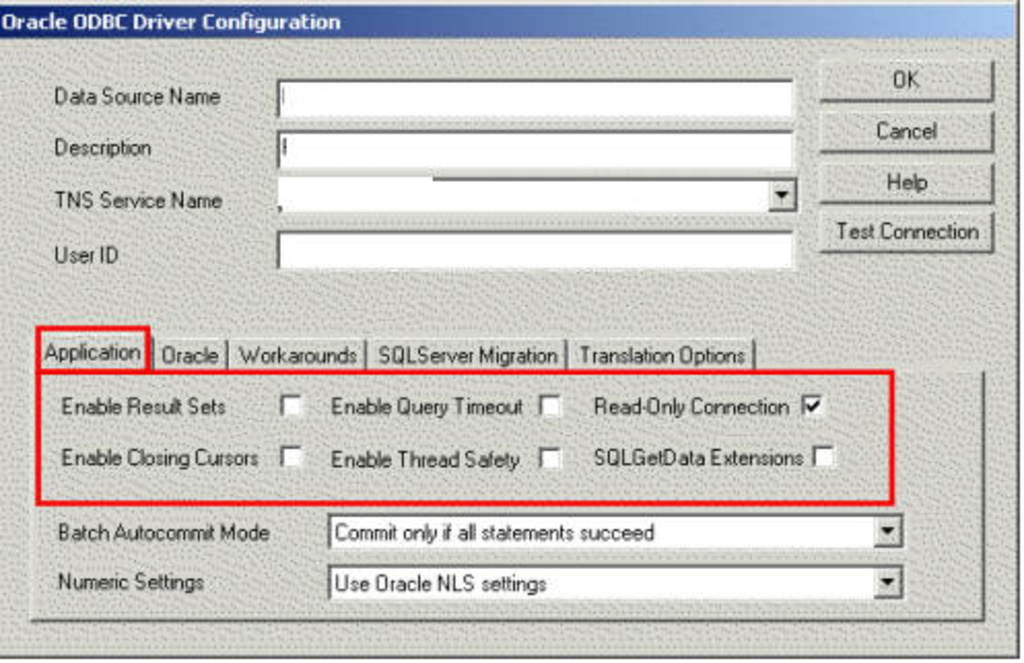
Task: Open the TNS Service Name dropdown
Action: (x=779, y=194)
